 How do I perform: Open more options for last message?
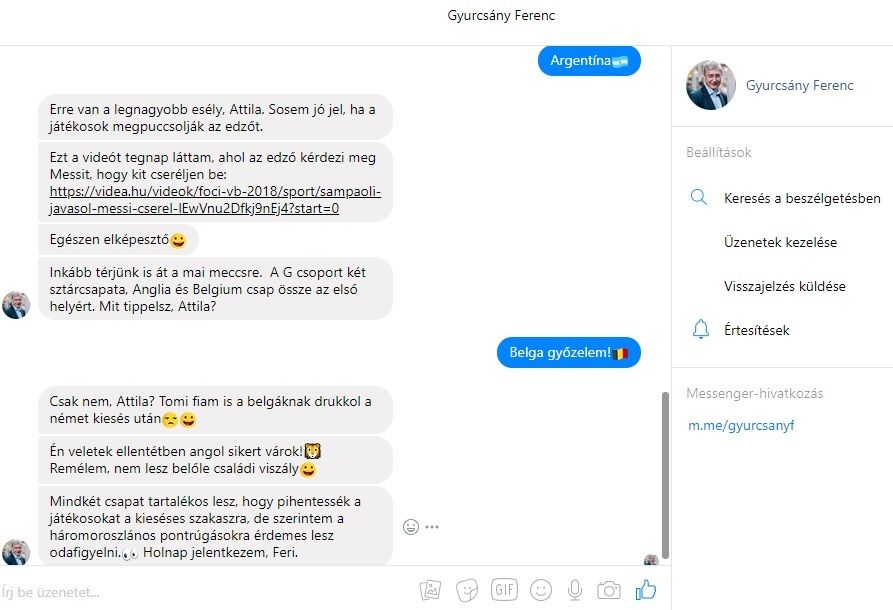432,527
